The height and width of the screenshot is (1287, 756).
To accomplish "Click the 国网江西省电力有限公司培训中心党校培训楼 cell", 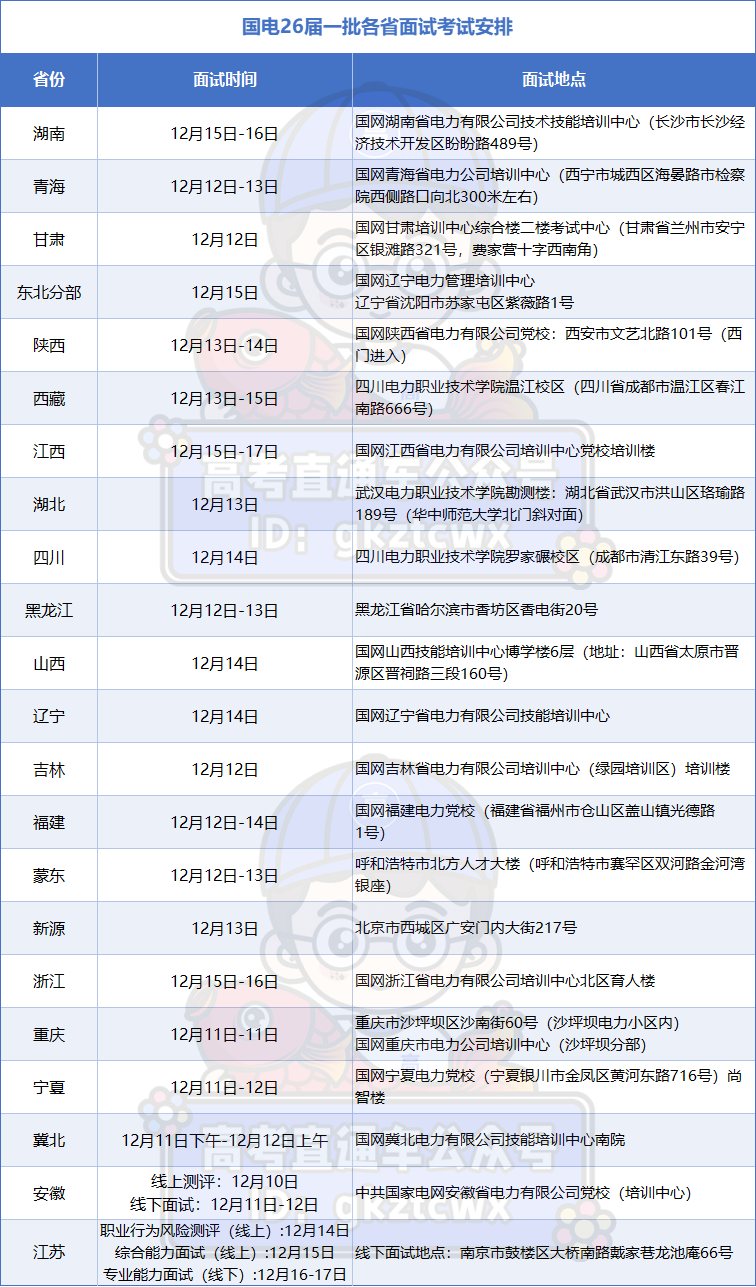I will (506, 451).
